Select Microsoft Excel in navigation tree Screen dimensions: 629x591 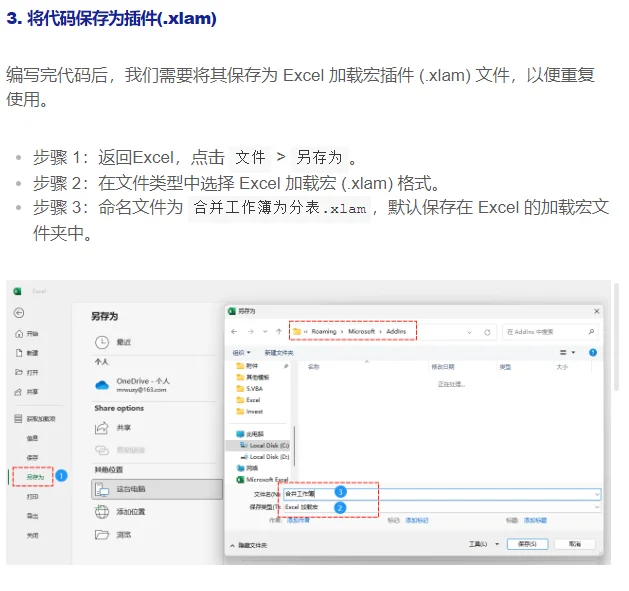[x=262, y=479]
